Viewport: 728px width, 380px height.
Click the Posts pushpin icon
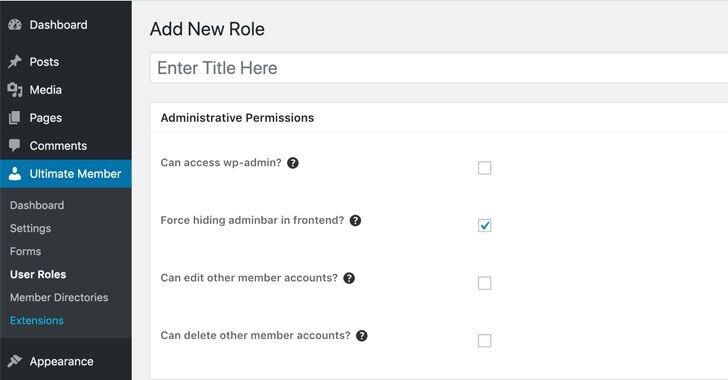pyautogui.click(x=15, y=62)
